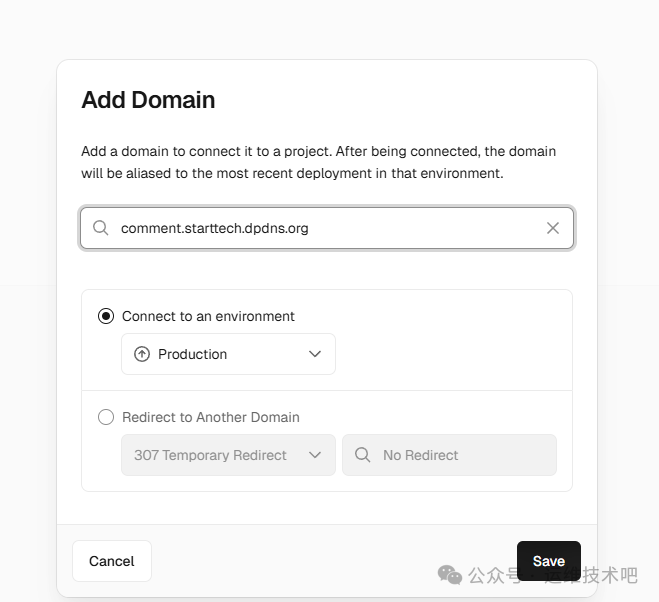
Task: Focus the No Redirect search field
Action: pos(460,455)
